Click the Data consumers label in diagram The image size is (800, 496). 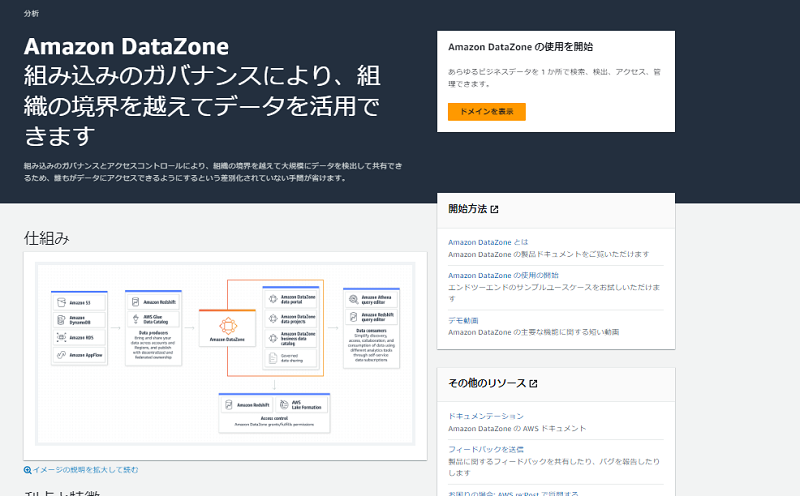click(371, 331)
